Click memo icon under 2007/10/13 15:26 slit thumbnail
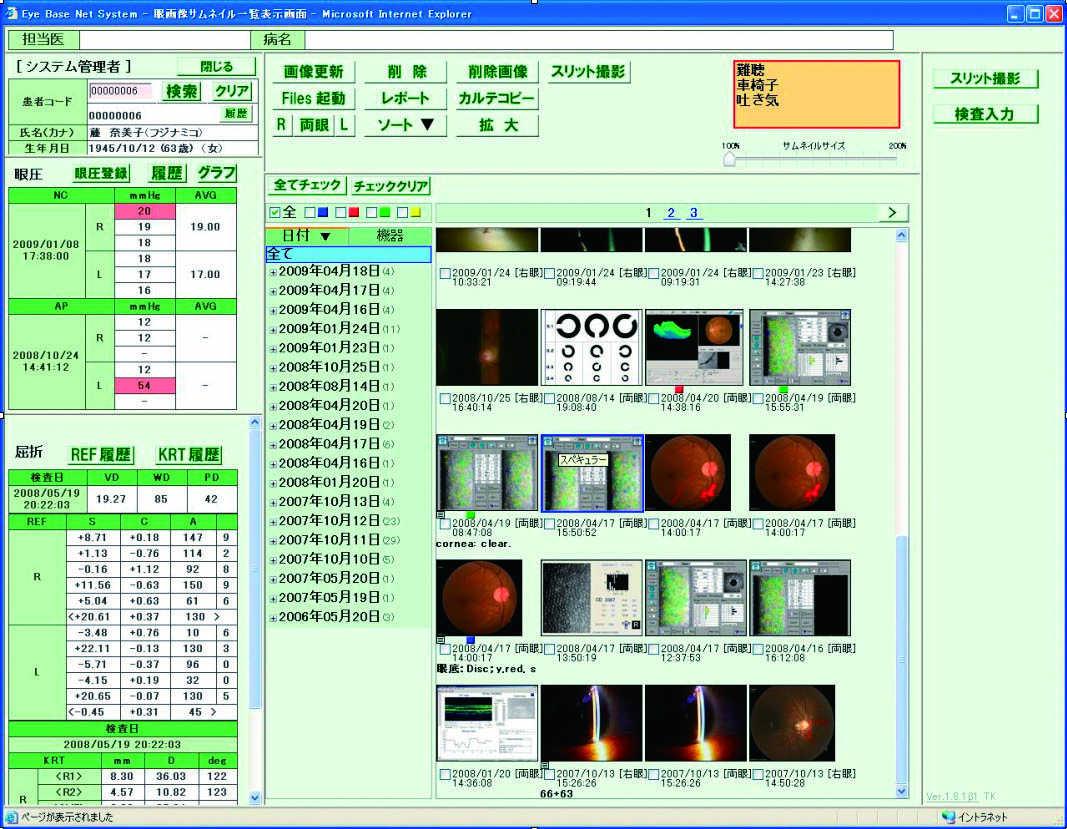Viewport: 1067px width, 829px height. coord(545,765)
